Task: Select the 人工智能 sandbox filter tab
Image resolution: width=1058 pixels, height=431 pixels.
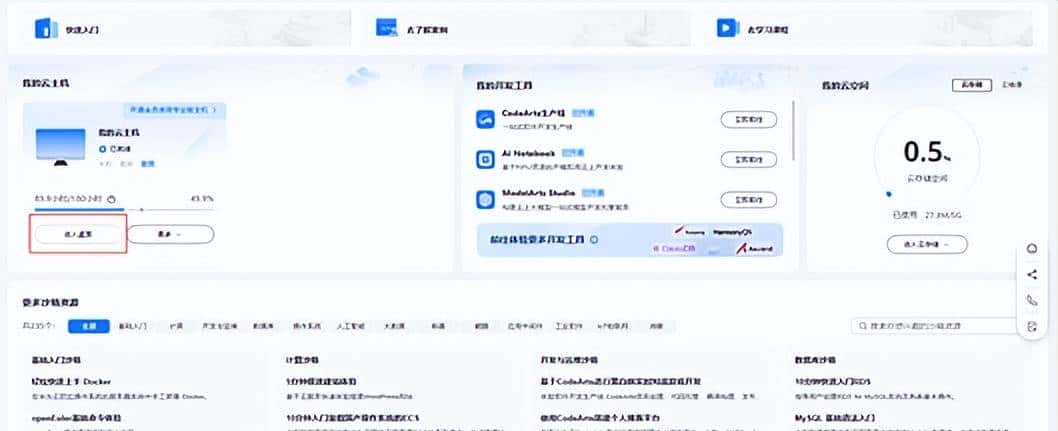Action: tap(351, 326)
